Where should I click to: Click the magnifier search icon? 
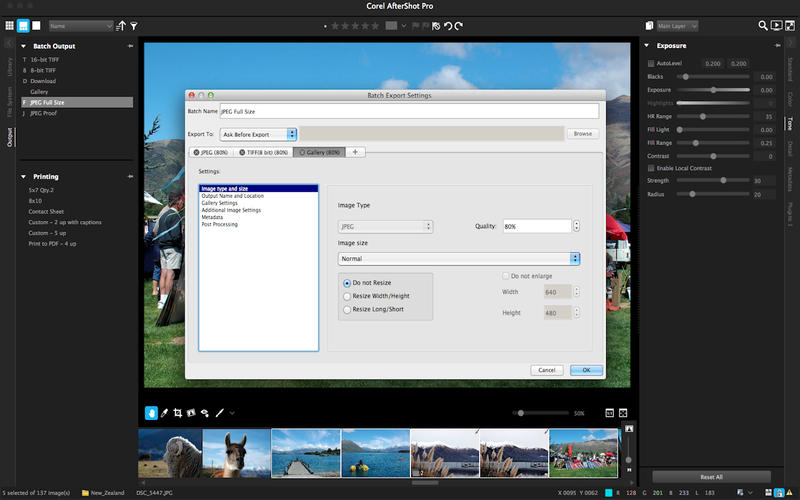[x=763, y=25]
